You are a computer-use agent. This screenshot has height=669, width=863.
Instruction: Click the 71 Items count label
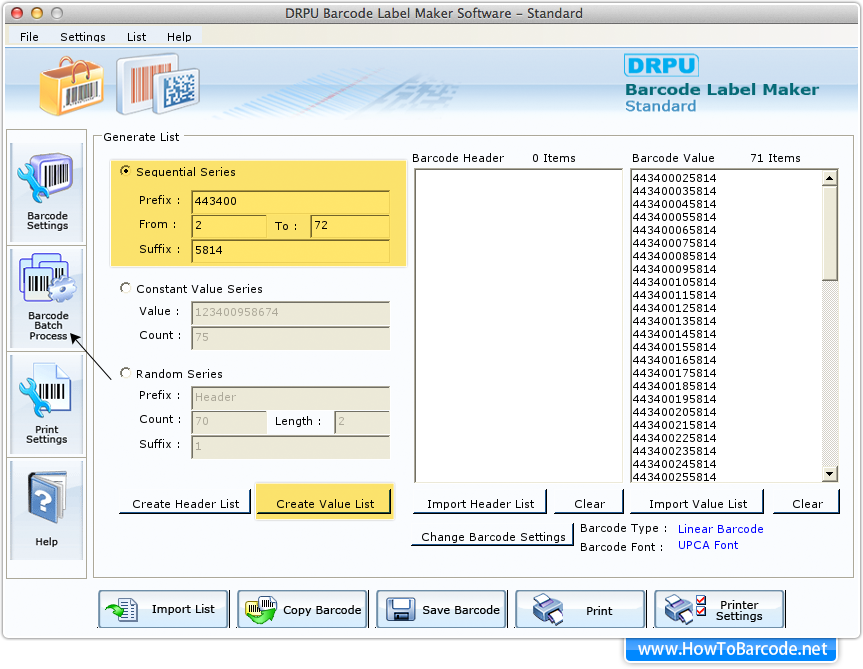[775, 158]
